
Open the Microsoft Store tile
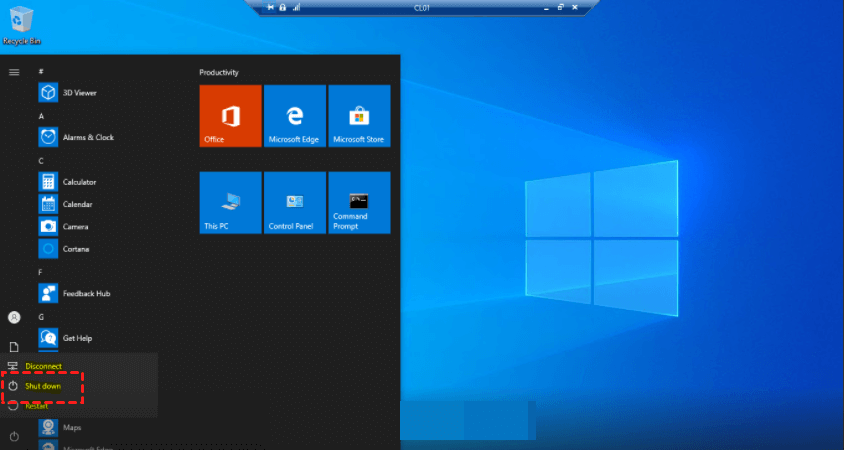tap(359, 116)
